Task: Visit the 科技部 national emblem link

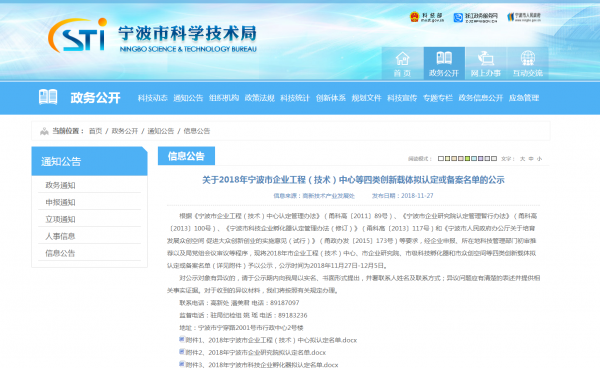Action: click(427, 17)
